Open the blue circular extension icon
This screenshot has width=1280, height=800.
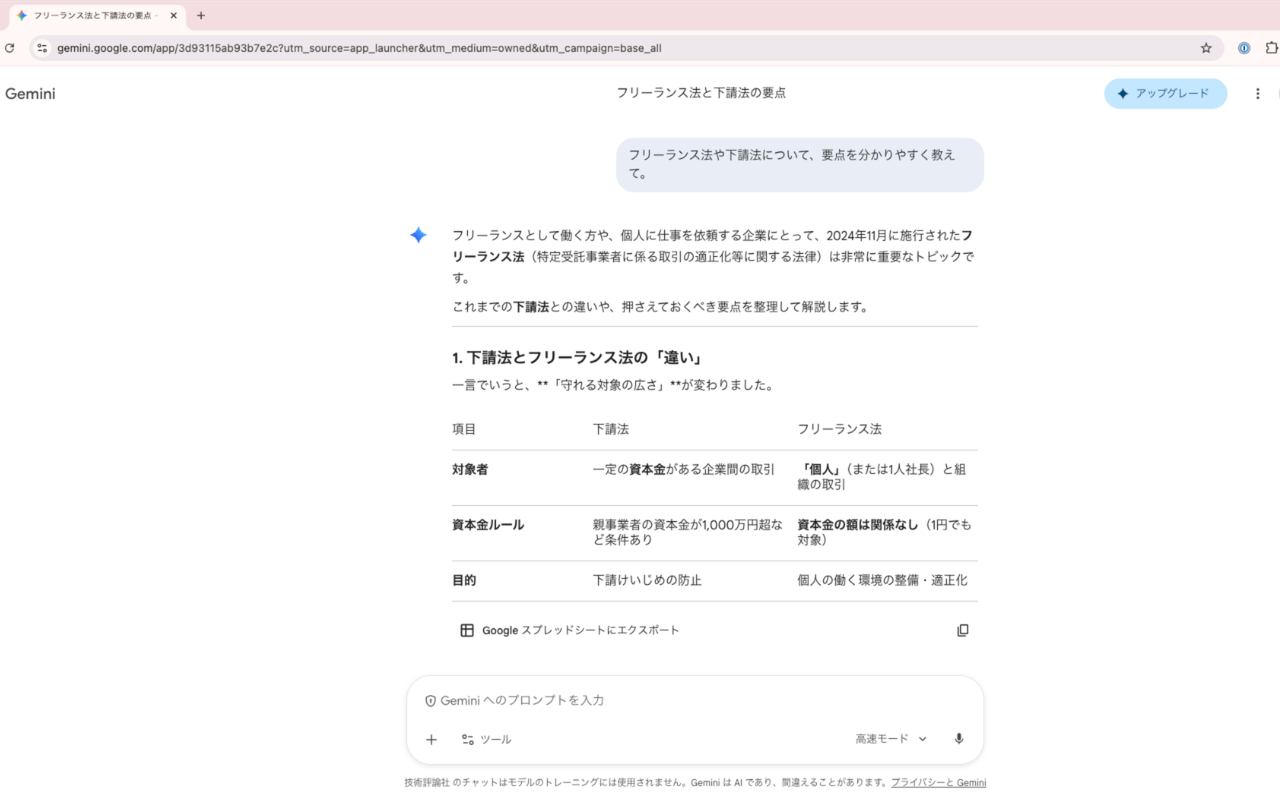click(x=1244, y=48)
